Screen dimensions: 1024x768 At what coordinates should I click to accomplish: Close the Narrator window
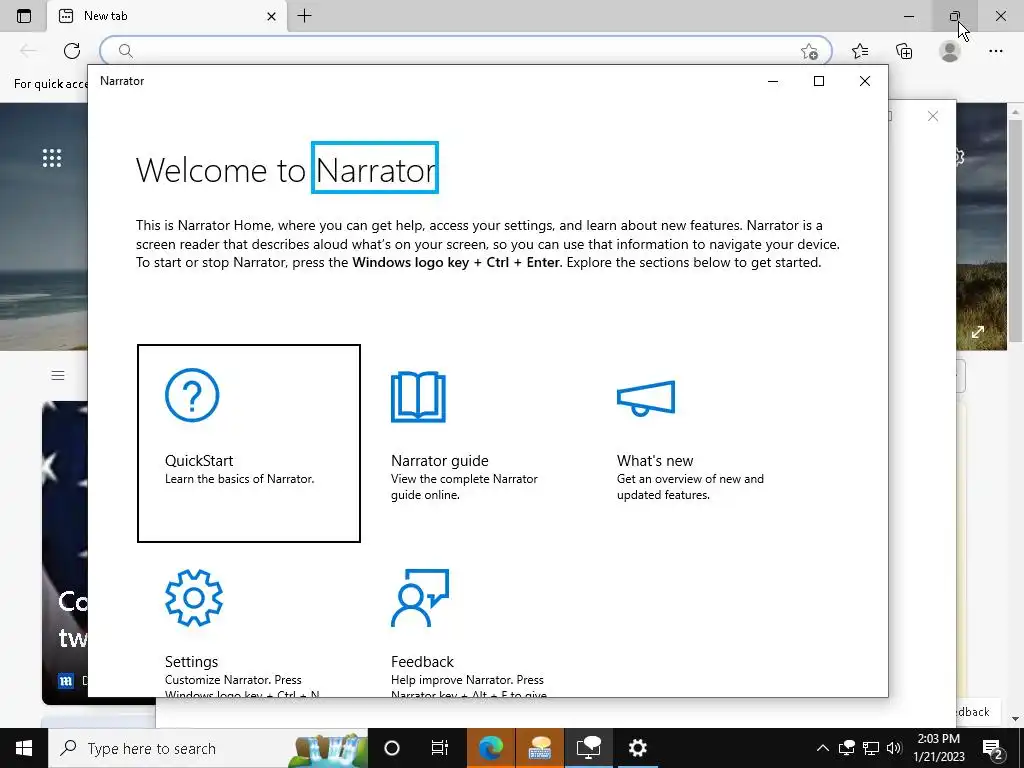pyautogui.click(x=865, y=81)
